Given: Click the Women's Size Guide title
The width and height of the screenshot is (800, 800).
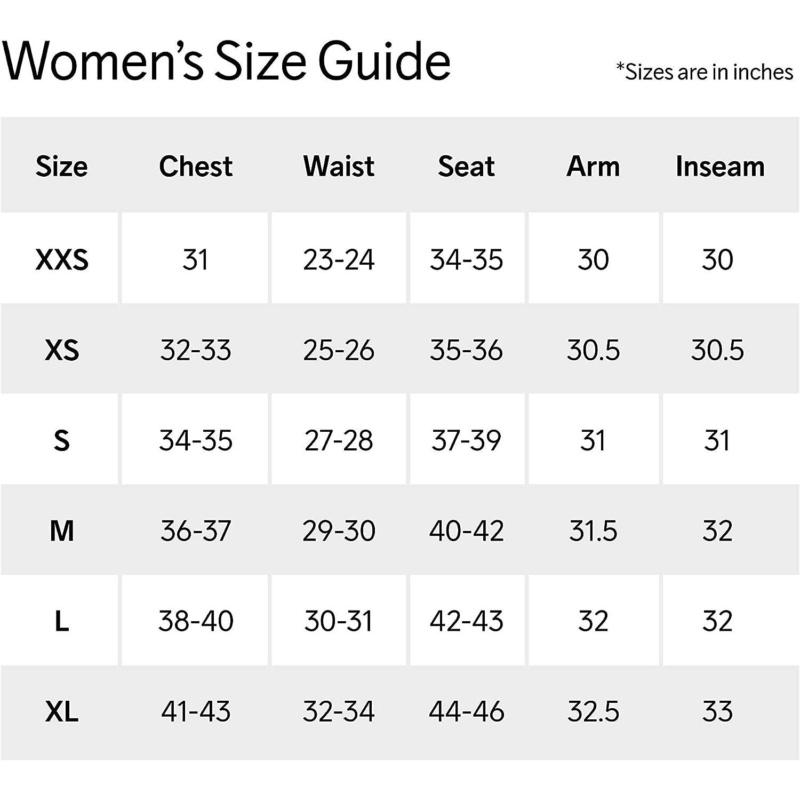Looking at the screenshot, I should tap(226, 60).
